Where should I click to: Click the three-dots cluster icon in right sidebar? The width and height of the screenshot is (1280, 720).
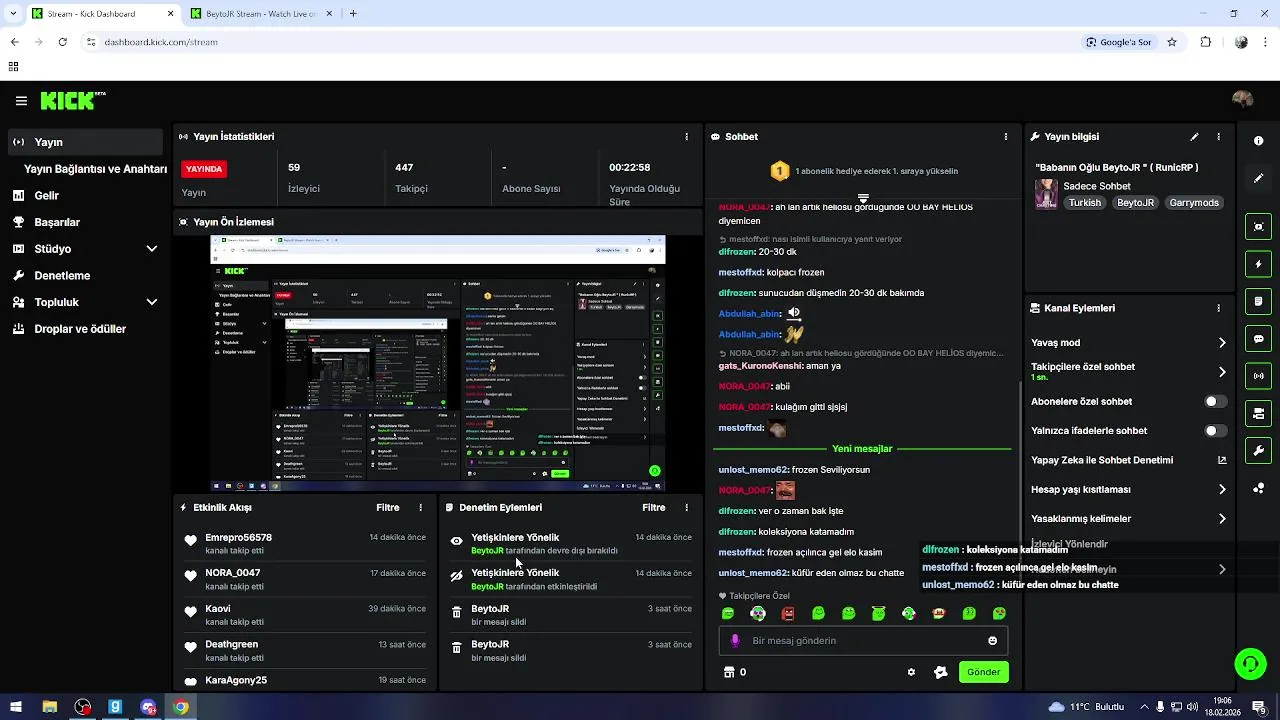pyautogui.click(x=1258, y=488)
